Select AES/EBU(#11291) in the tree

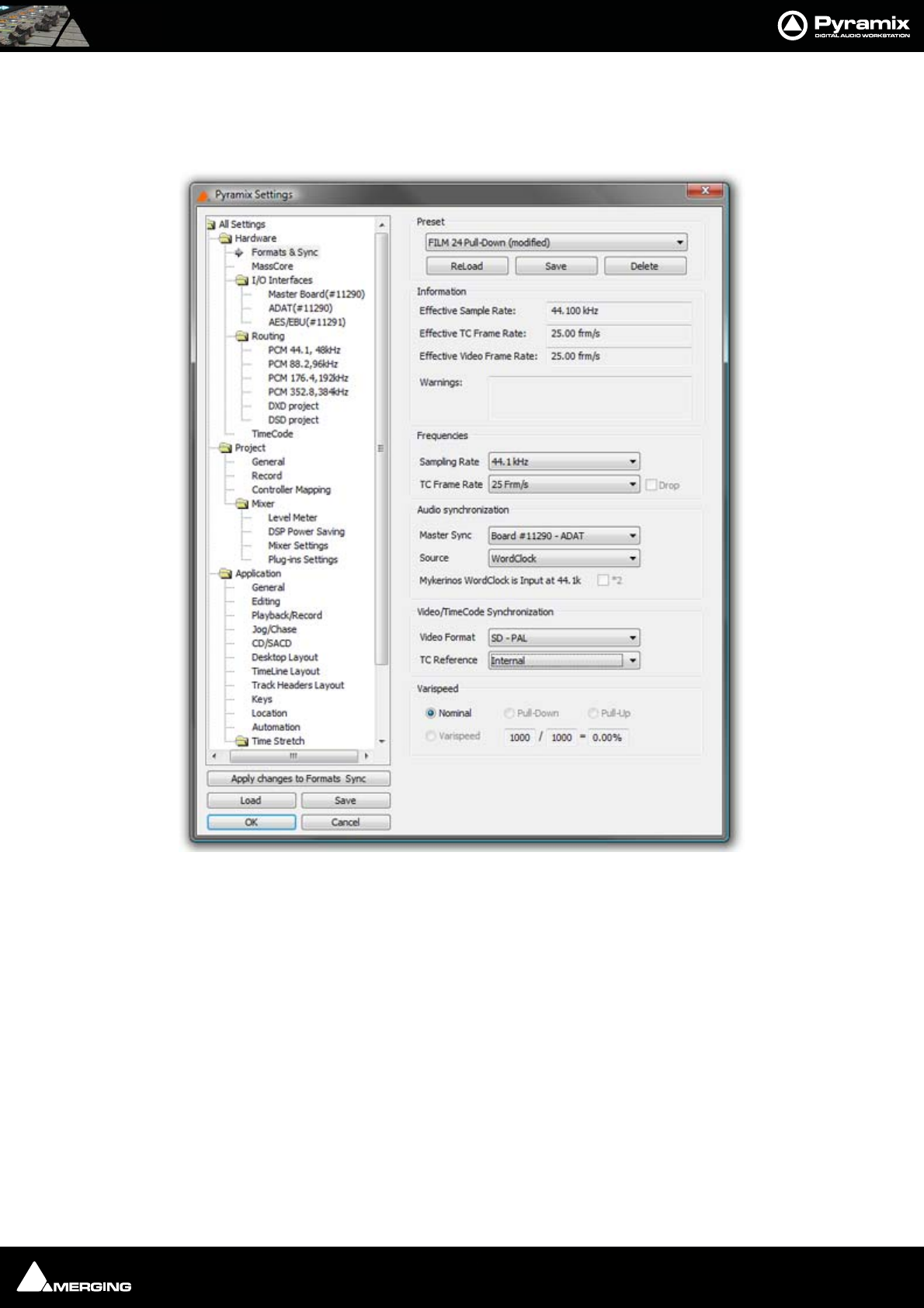[307, 322]
